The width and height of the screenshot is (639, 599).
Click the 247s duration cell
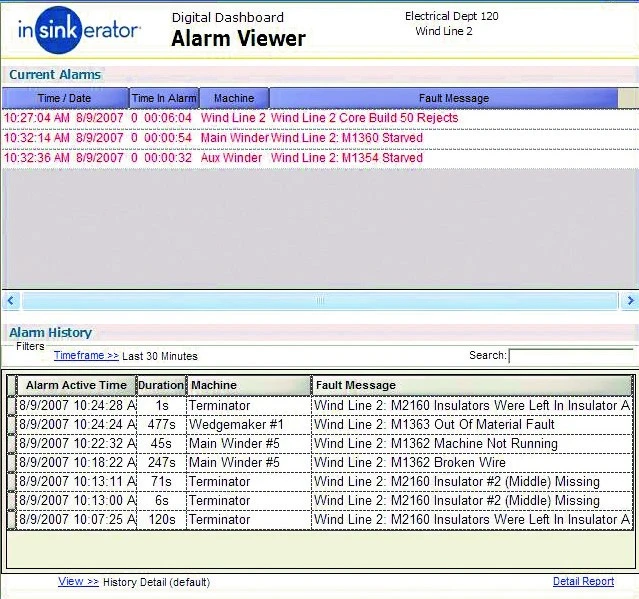tap(161, 463)
